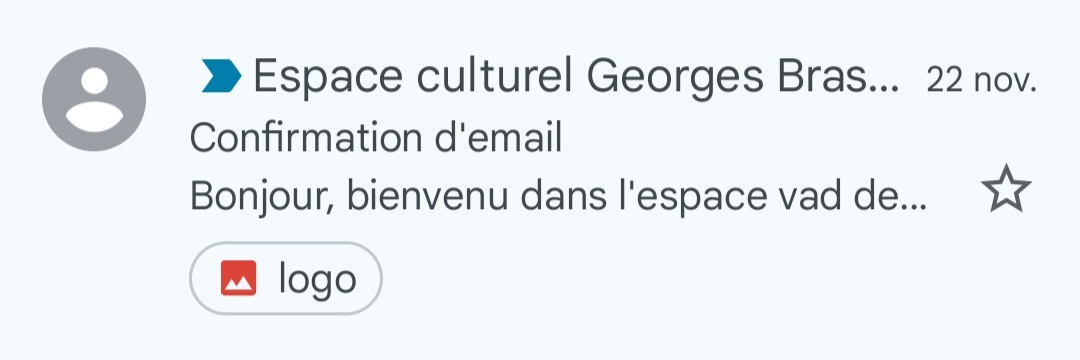The image size is (1080, 360).
Task: Click the word culturel in sender name
Action: pos(495,76)
